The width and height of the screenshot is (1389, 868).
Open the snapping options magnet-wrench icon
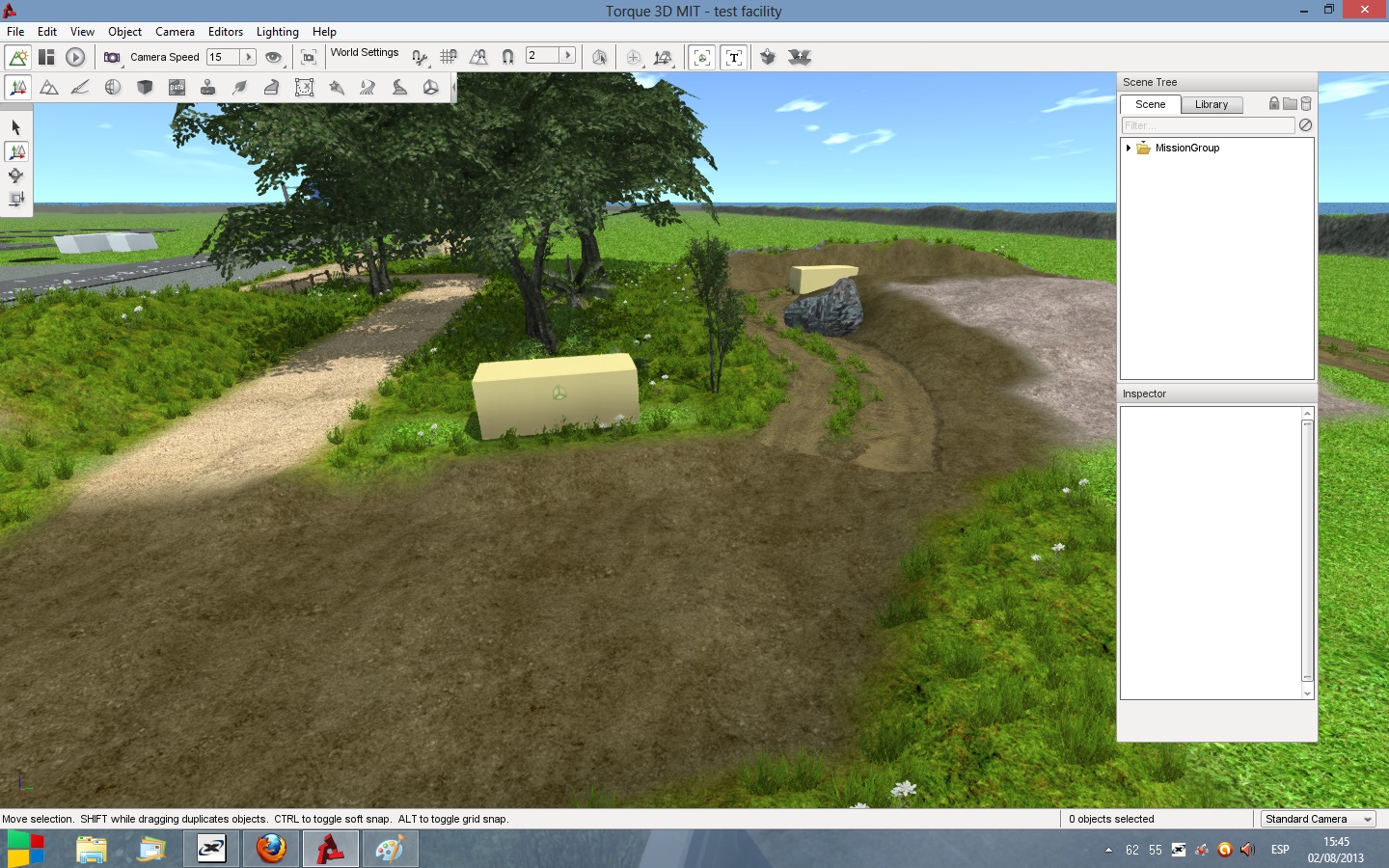[x=420, y=57]
